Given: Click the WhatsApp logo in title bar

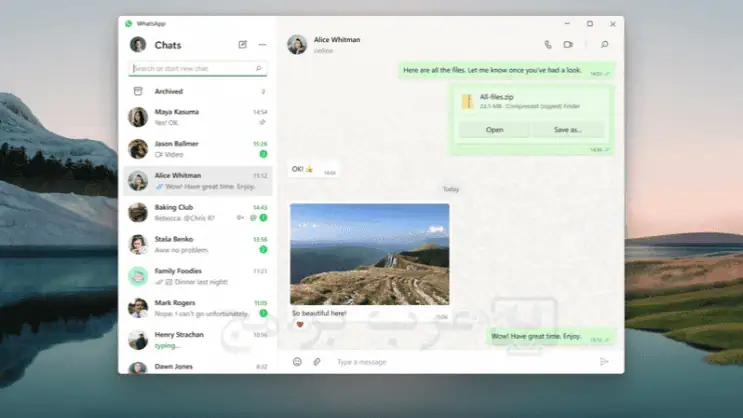Looking at the screenshot, I should click(x=128, y=24).
